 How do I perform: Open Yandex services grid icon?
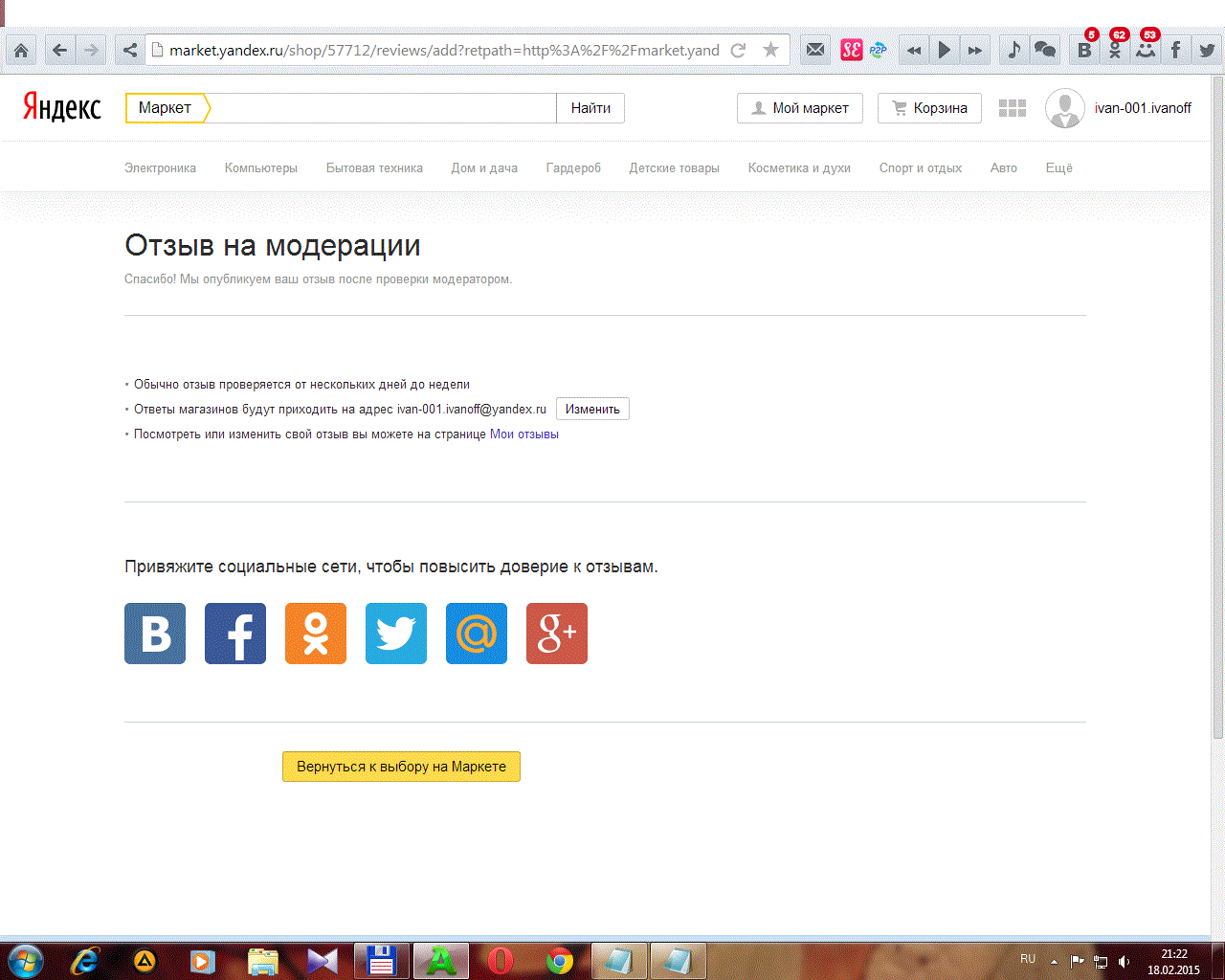[x=1013, y=108]
